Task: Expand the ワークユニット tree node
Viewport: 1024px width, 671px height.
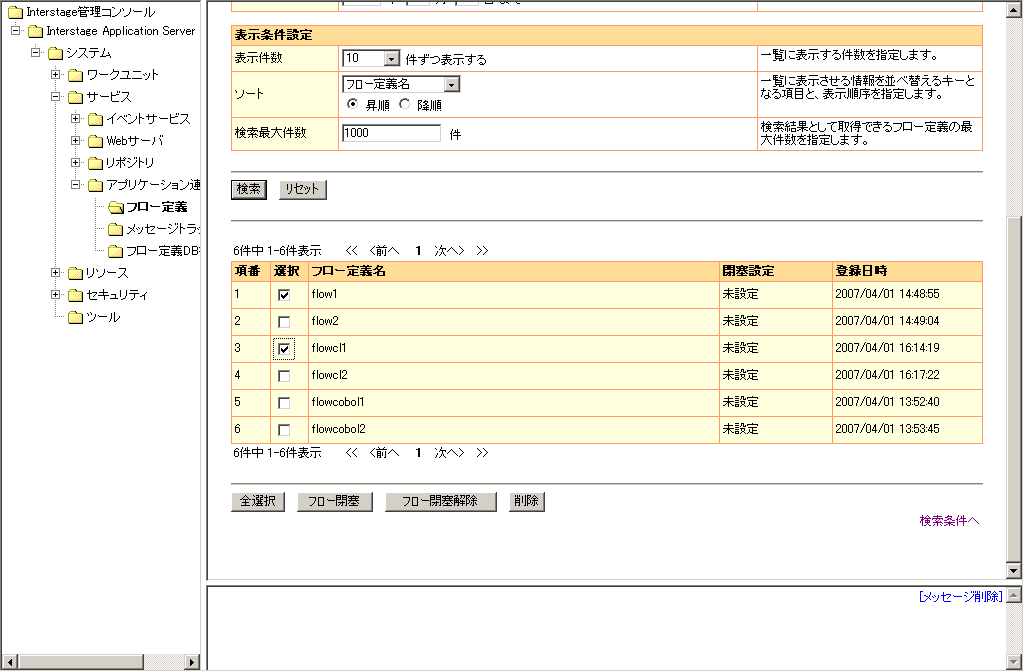Action: coord(56,74)
